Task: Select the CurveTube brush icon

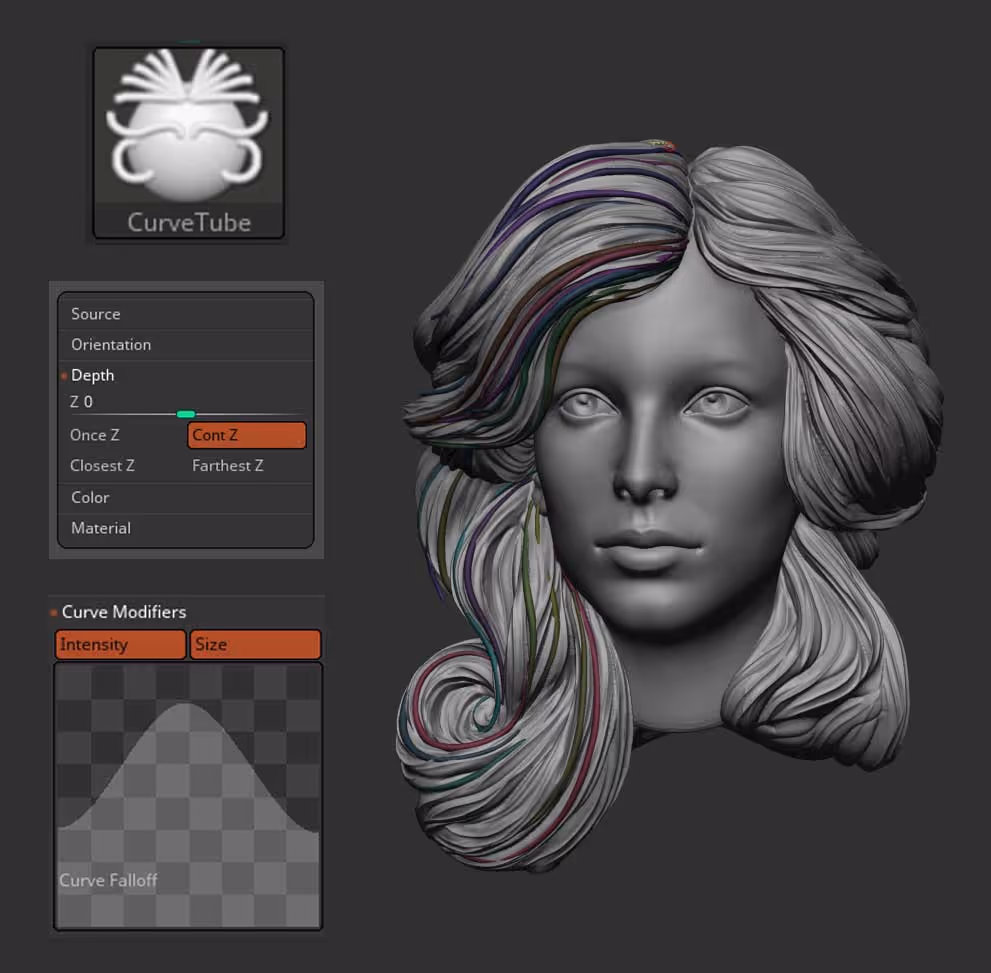Action: click(189, 143)
